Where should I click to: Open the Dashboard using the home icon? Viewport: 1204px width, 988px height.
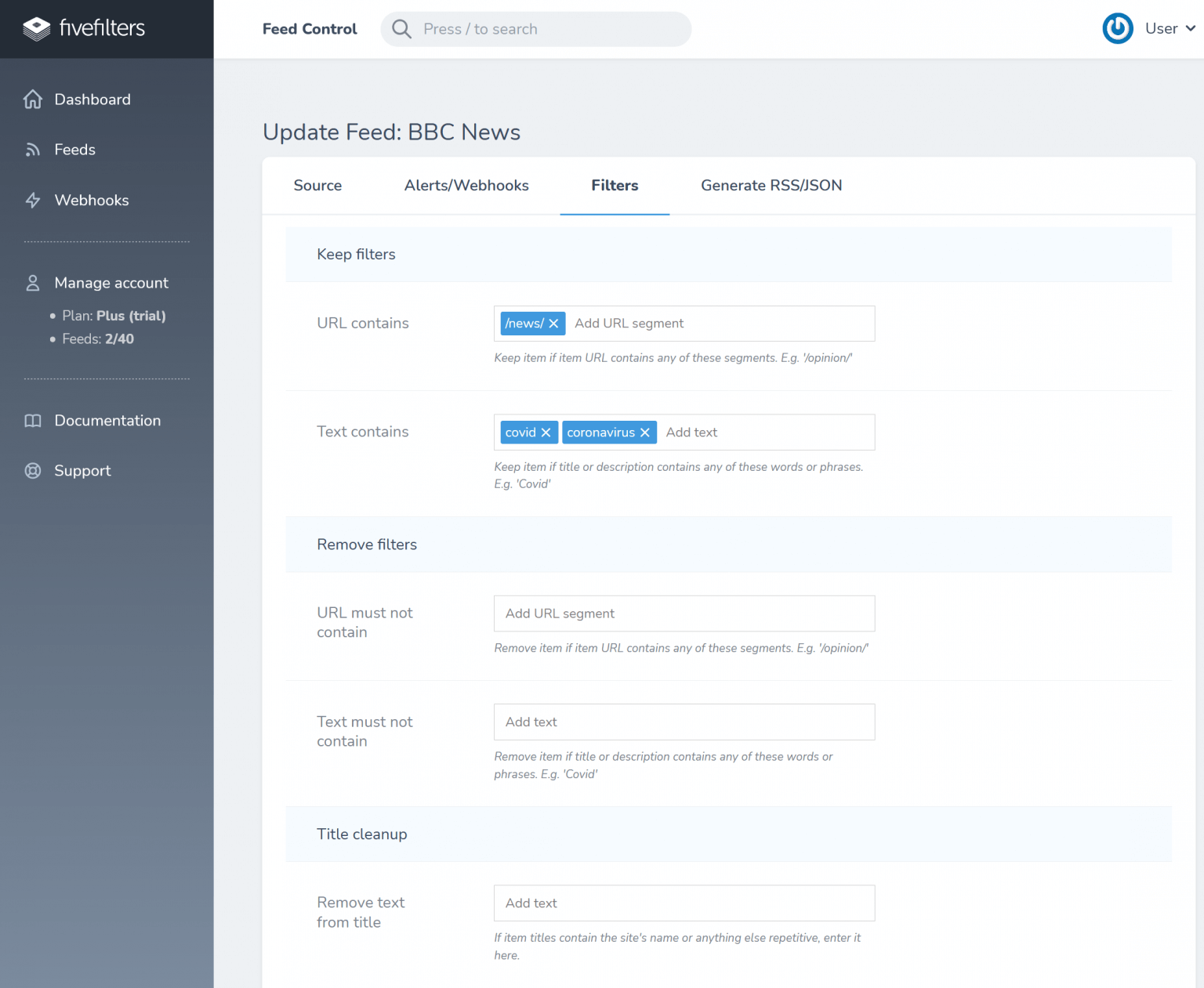coord(32,99)
